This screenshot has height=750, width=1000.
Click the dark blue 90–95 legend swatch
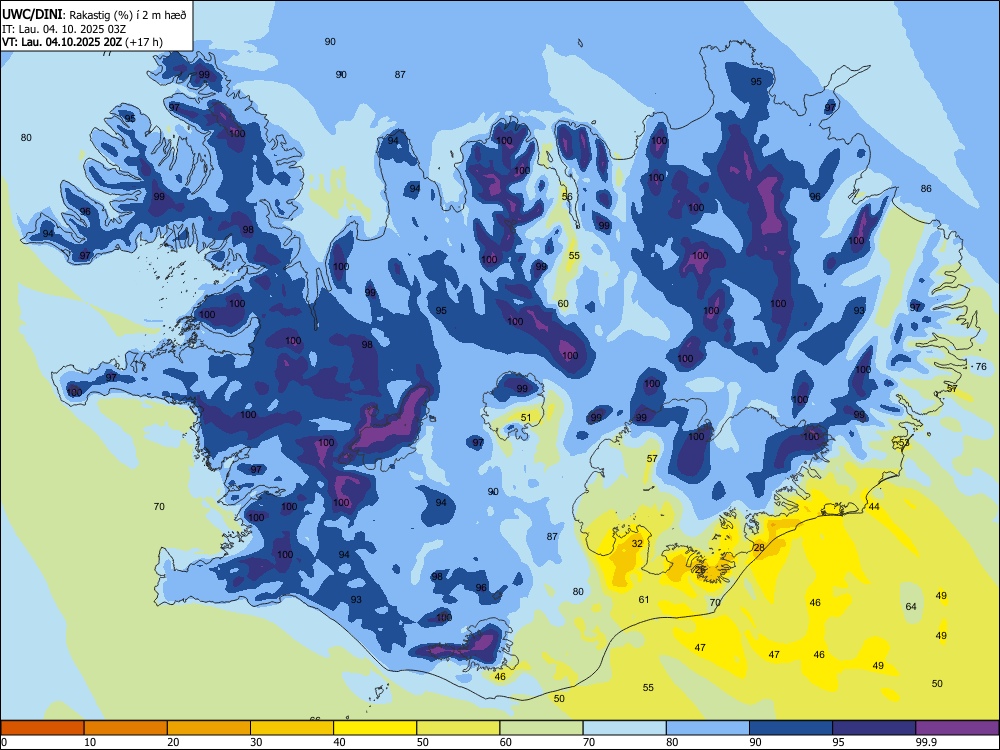pyautogui.click(x=791, y=728)
